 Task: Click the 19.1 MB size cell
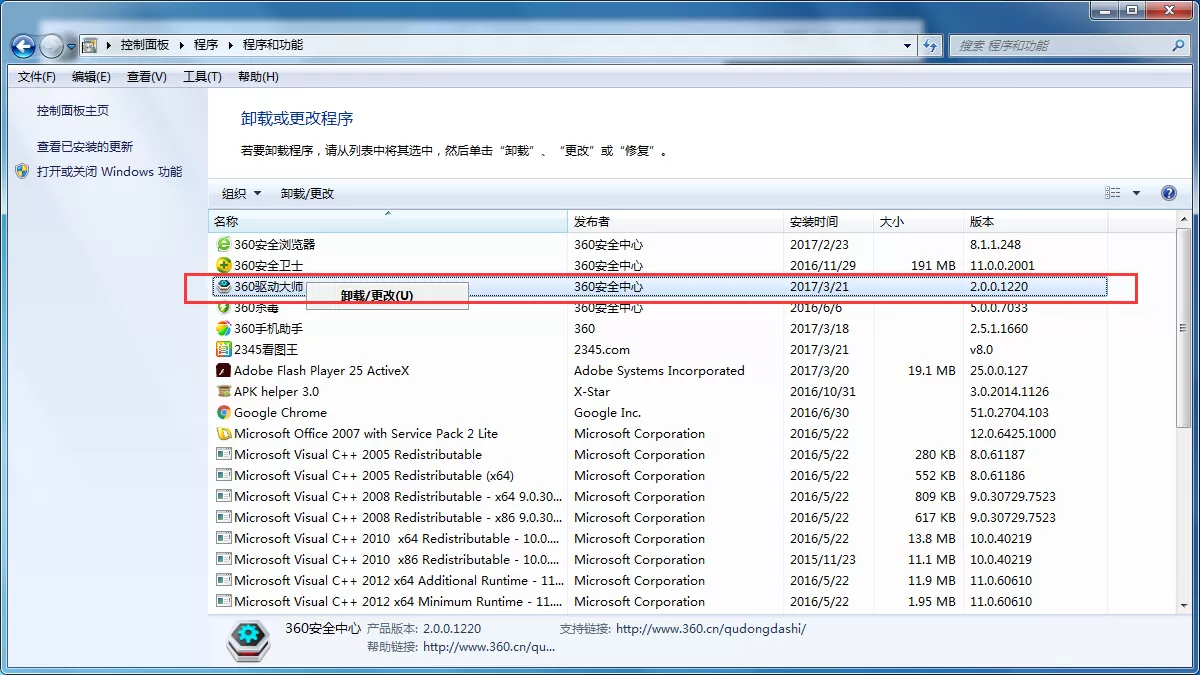(x=932, y=370)
